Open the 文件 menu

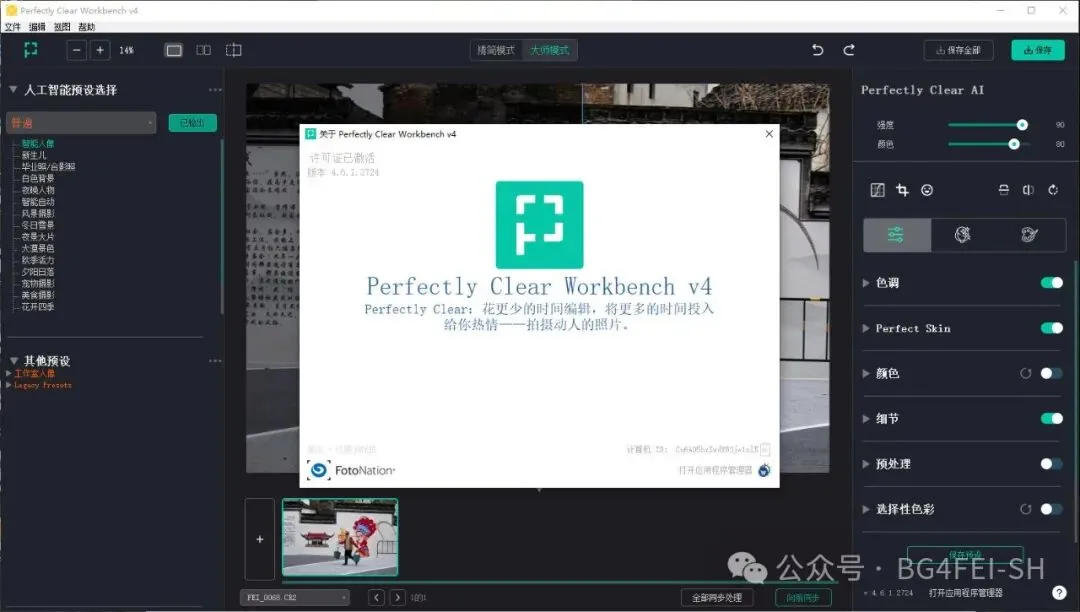(12, 27)
